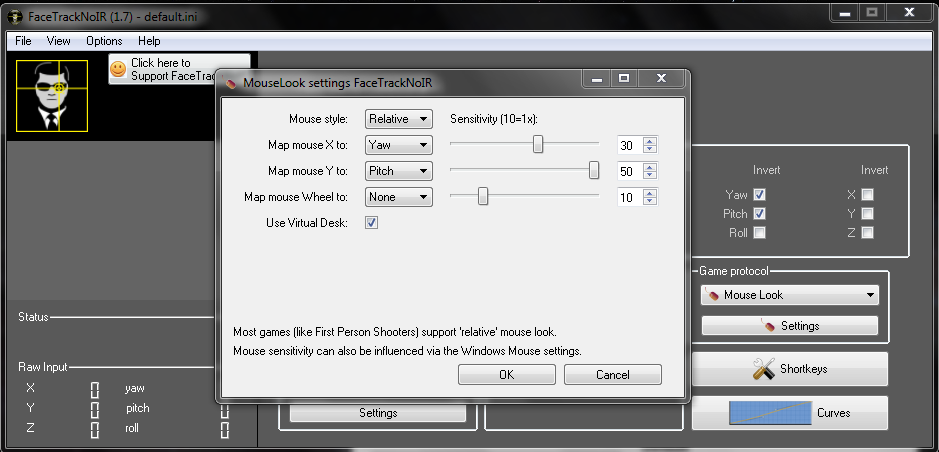939x452 pixels.
Task: Toggle the Invert Pitch checkbox
Action: click(759, 214)
